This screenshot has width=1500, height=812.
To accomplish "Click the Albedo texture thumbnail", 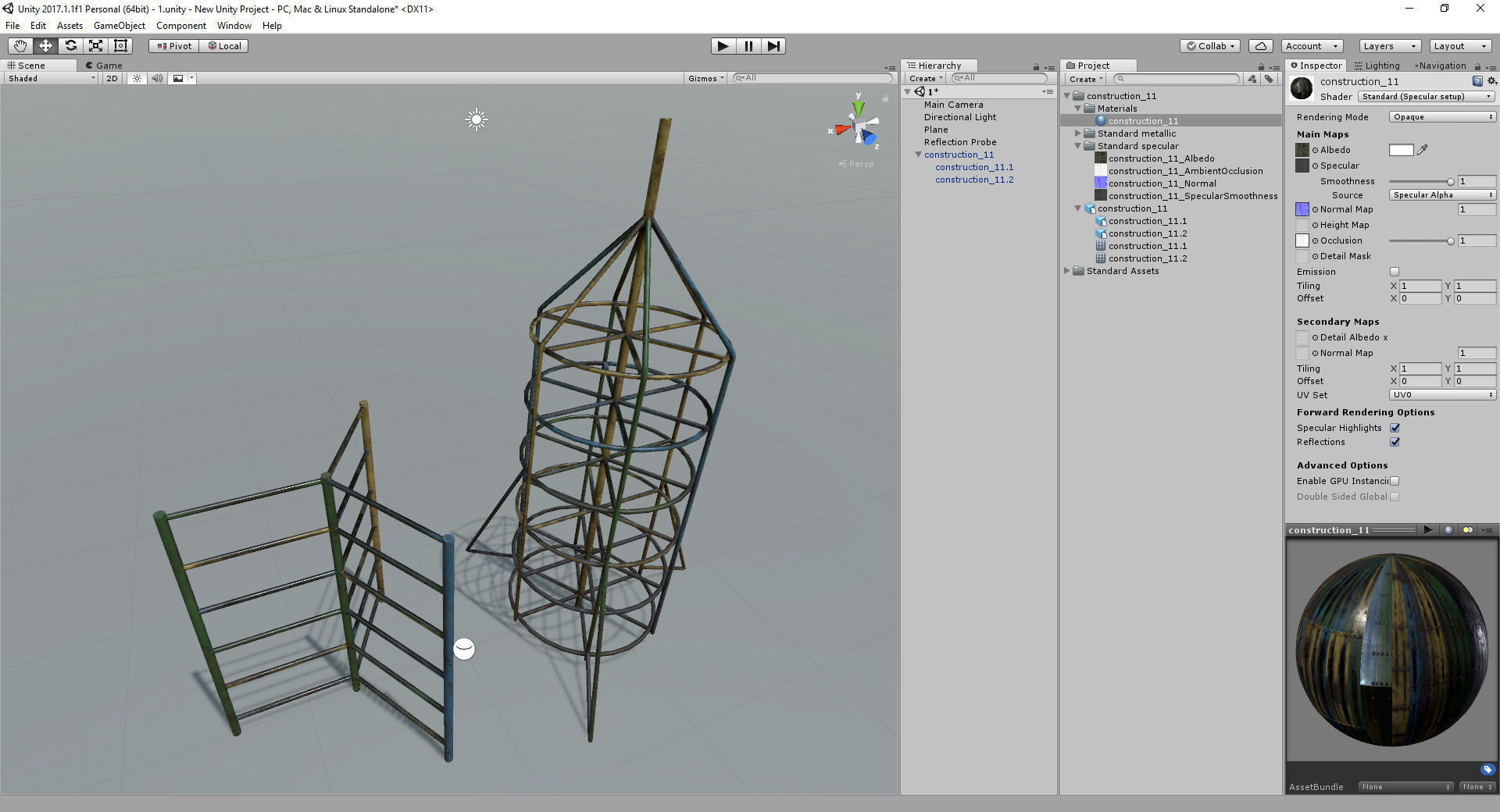I will (x=1302, y=150).
